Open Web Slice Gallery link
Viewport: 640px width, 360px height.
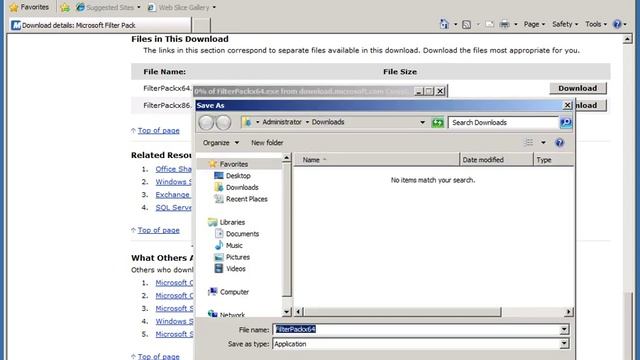179,7
